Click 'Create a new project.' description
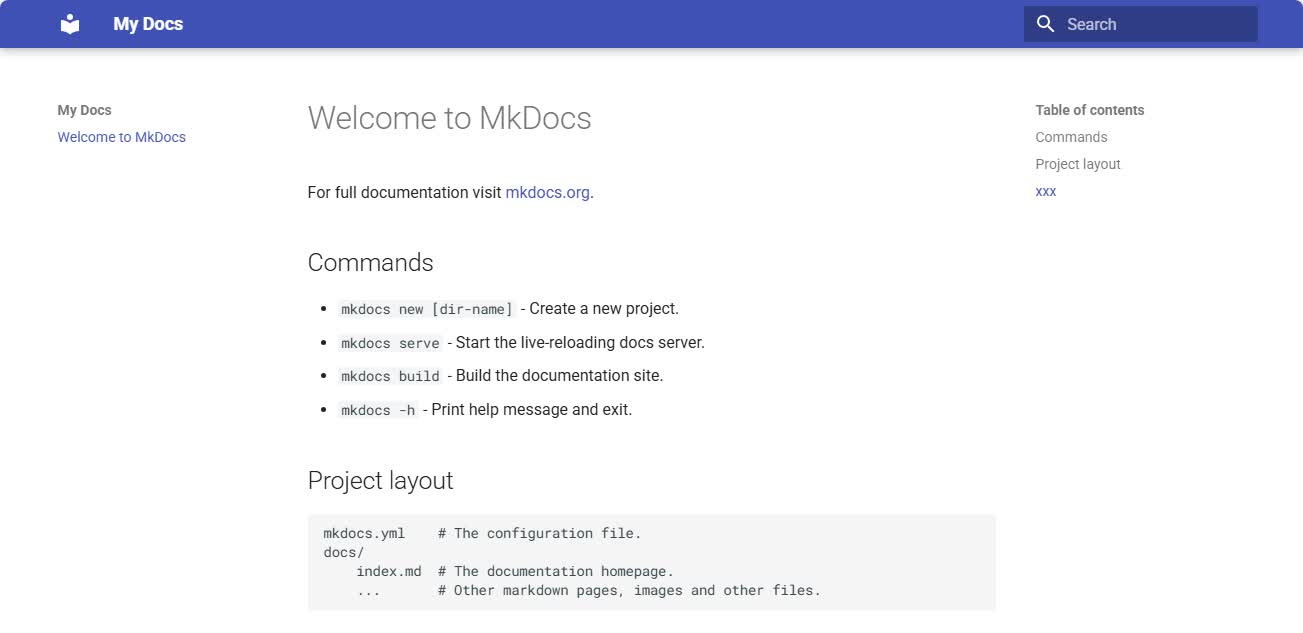This screenshot has height=633, width=1303. click(604, 309)
